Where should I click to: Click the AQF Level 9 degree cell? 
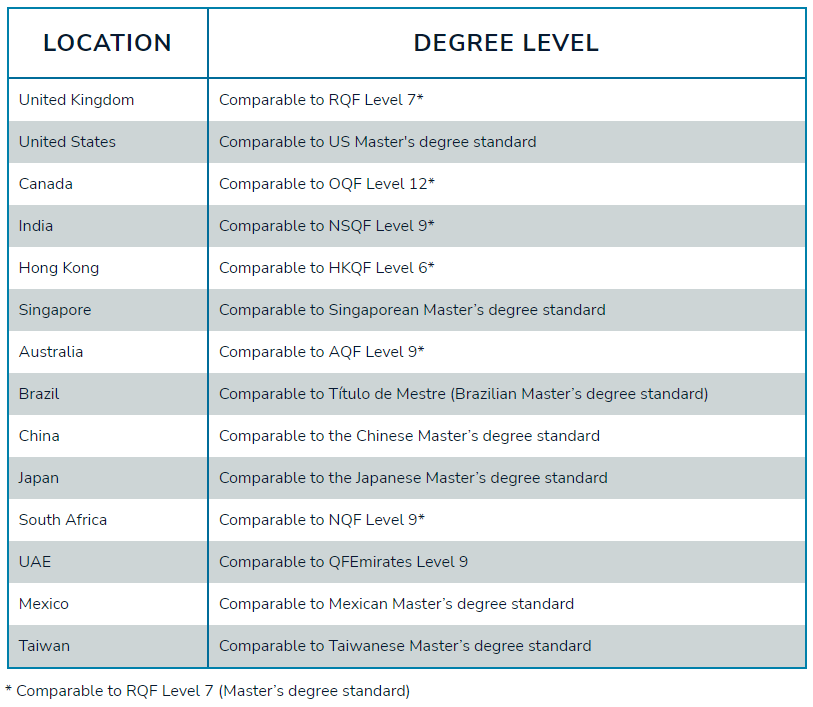coord(322,352)
